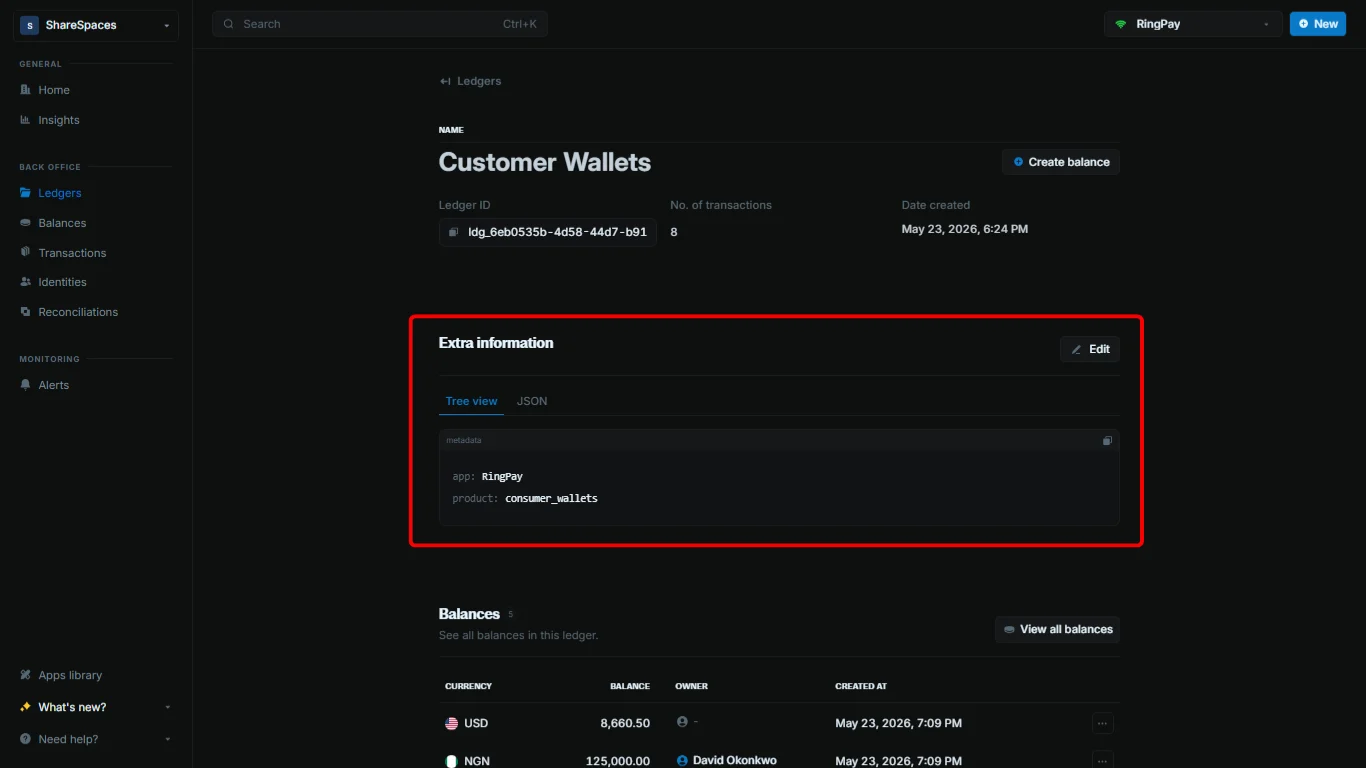The height and width of the screenshot is (768, 1366).
Task: Select the 125,000.00 balance amount
Action: [x=618, y=761]
